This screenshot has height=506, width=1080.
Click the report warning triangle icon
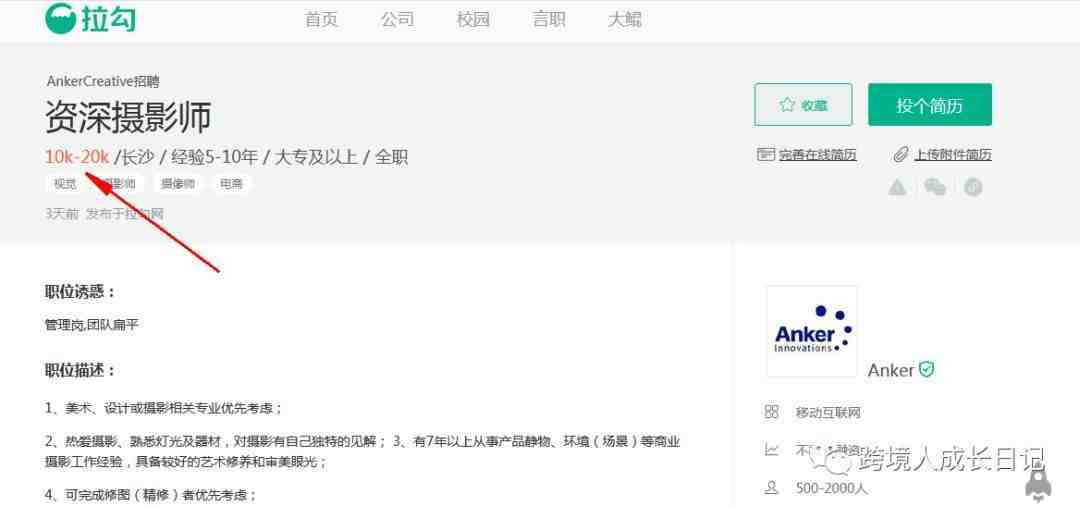897,187
